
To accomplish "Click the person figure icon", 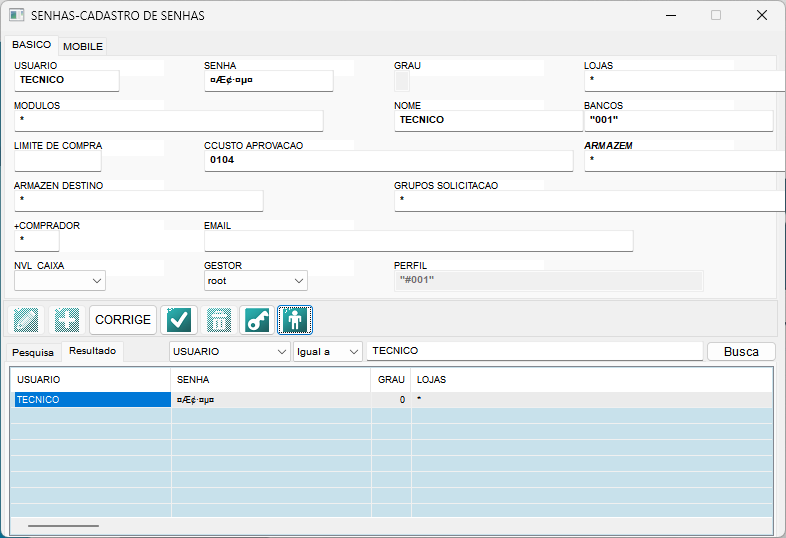I will [295, 320].
